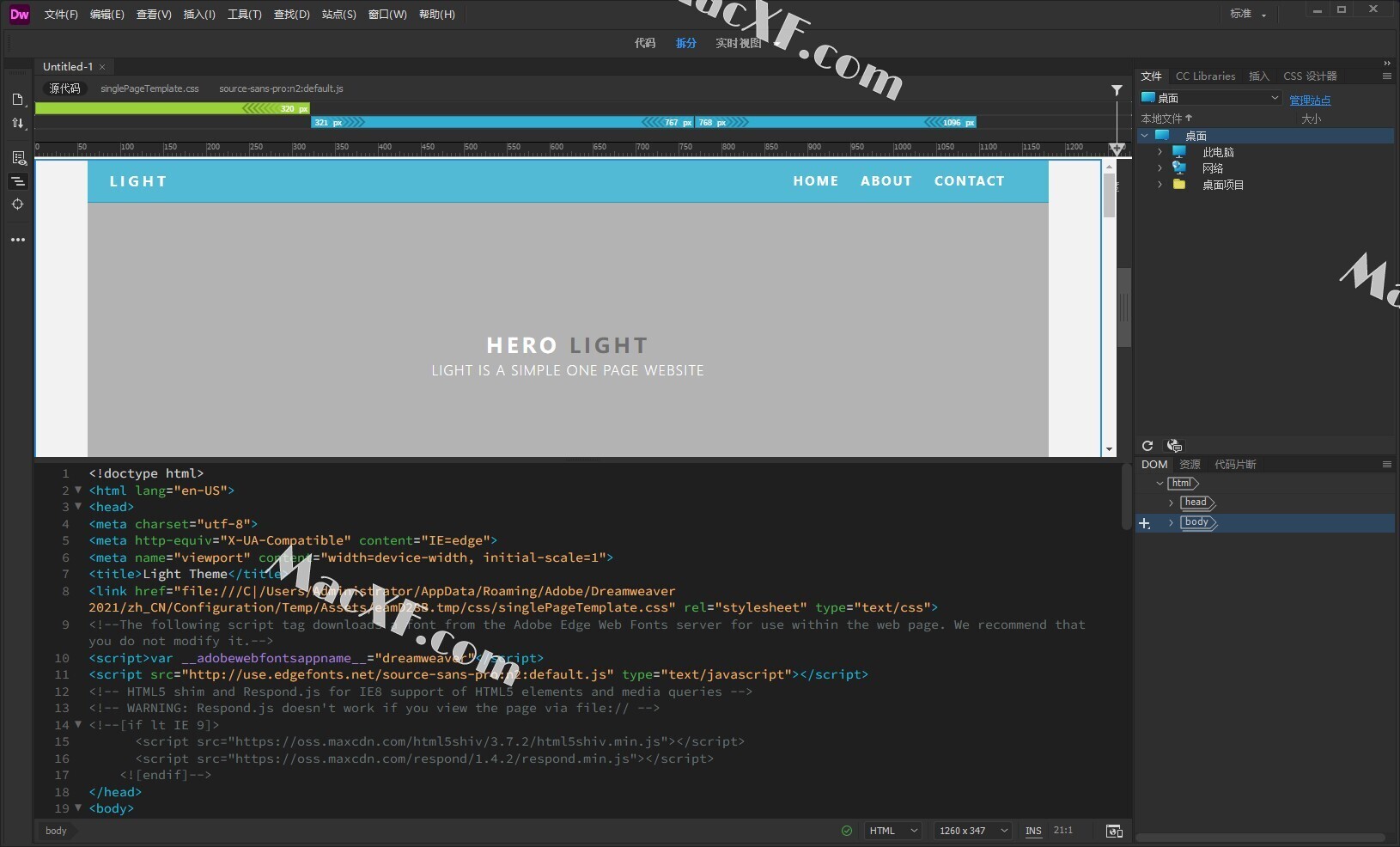Click the CONTACT link in preview

[969, 181]
